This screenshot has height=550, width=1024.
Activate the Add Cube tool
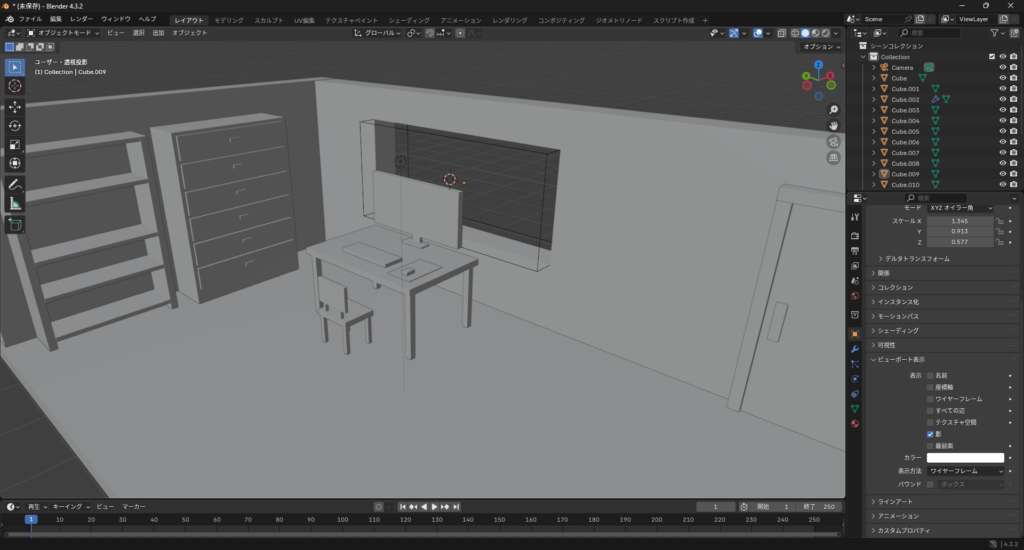click(15, 224)
